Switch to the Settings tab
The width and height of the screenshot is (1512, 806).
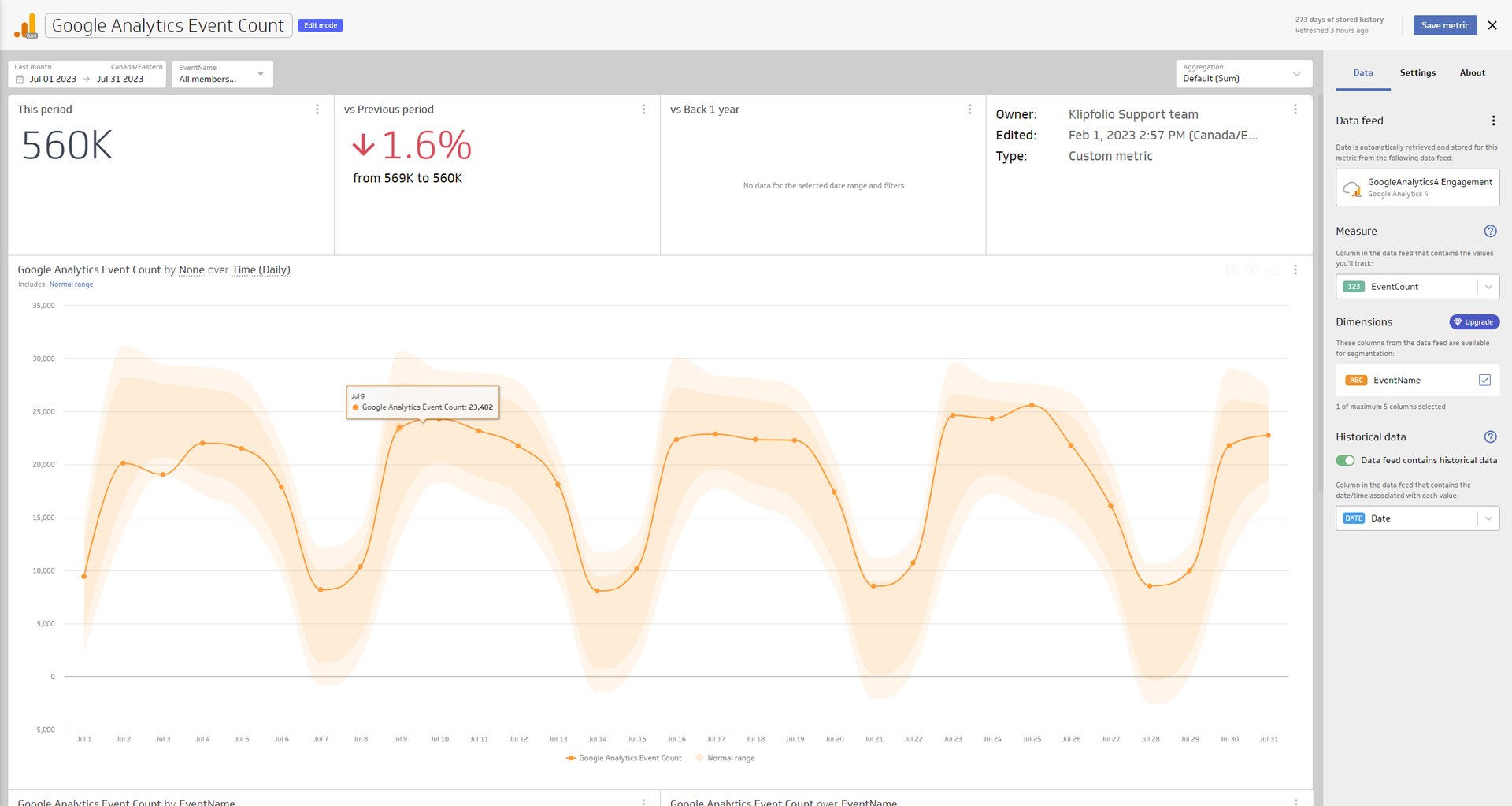coord(1417,72)
